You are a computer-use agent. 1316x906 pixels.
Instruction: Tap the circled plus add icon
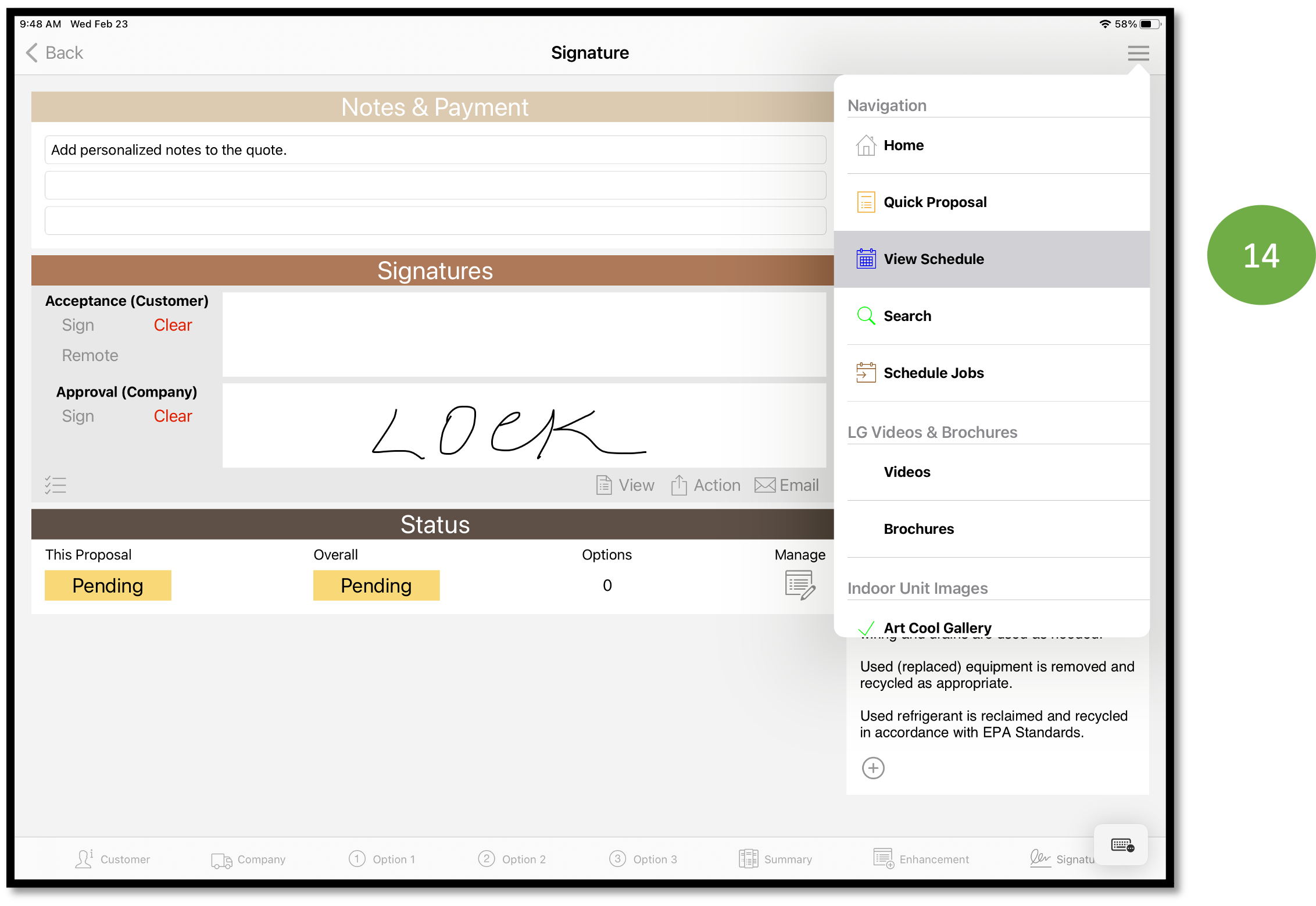tap(873, 768)
